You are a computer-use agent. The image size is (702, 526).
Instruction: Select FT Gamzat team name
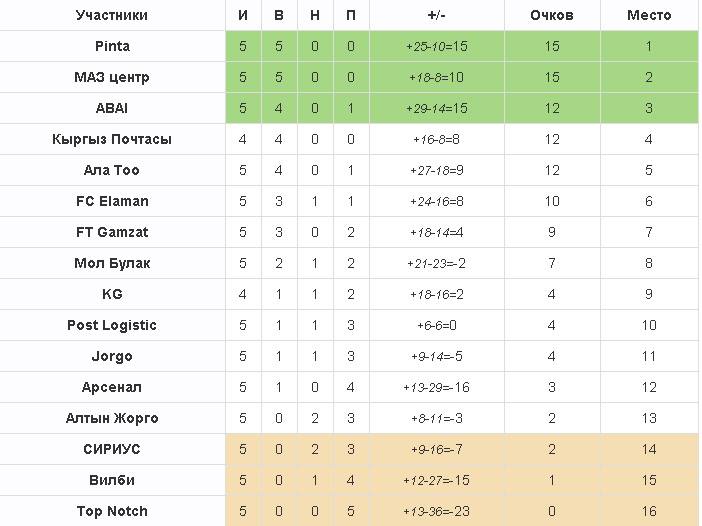pos(112,232)
